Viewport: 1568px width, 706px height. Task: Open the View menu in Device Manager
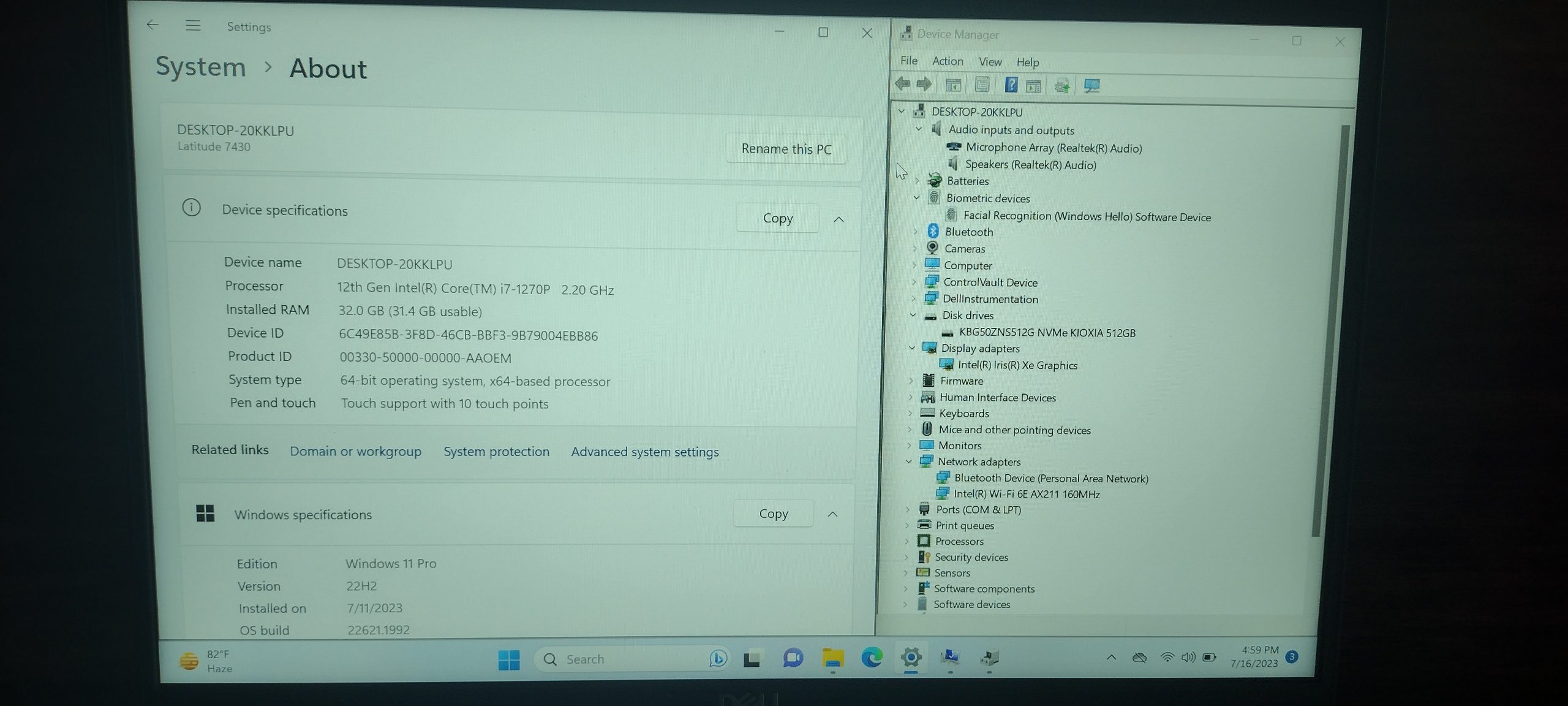pyautogui.click(x=990, y=61)
